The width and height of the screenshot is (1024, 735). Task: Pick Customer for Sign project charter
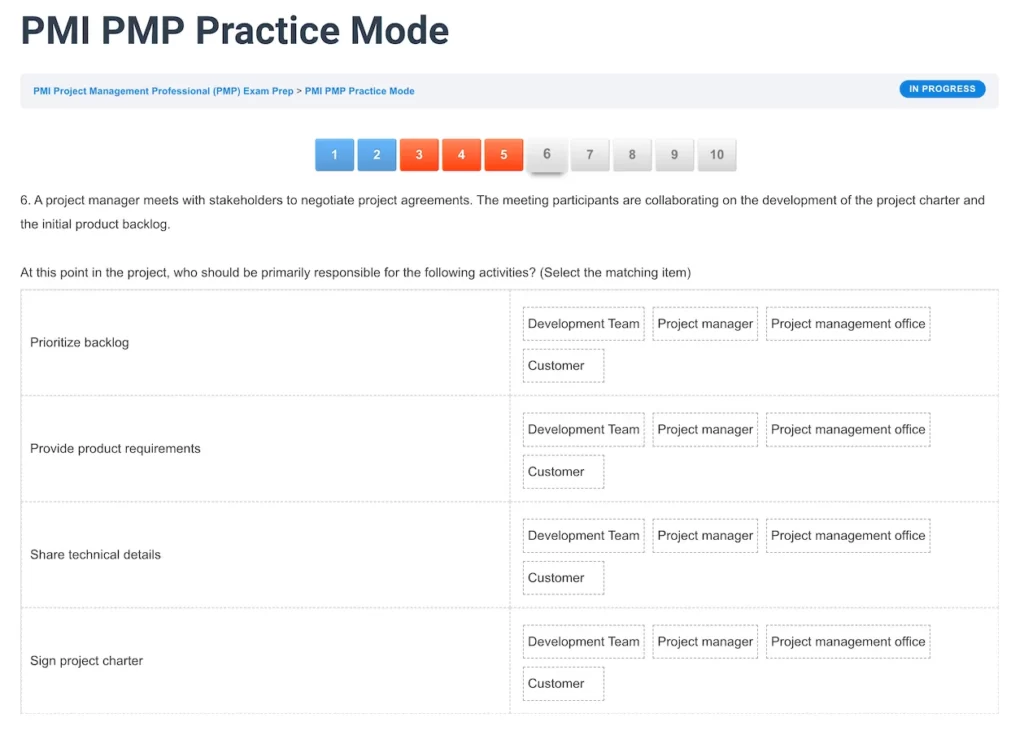(x=563, y=683)
